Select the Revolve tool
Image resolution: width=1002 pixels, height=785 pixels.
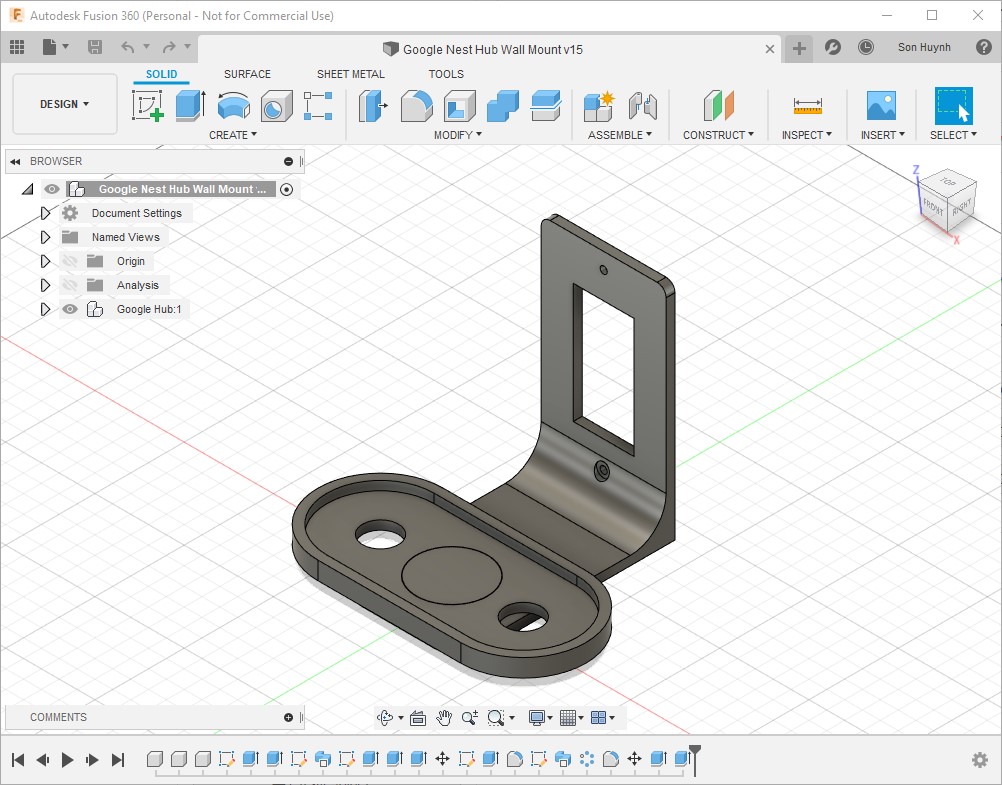pos(233,105)
